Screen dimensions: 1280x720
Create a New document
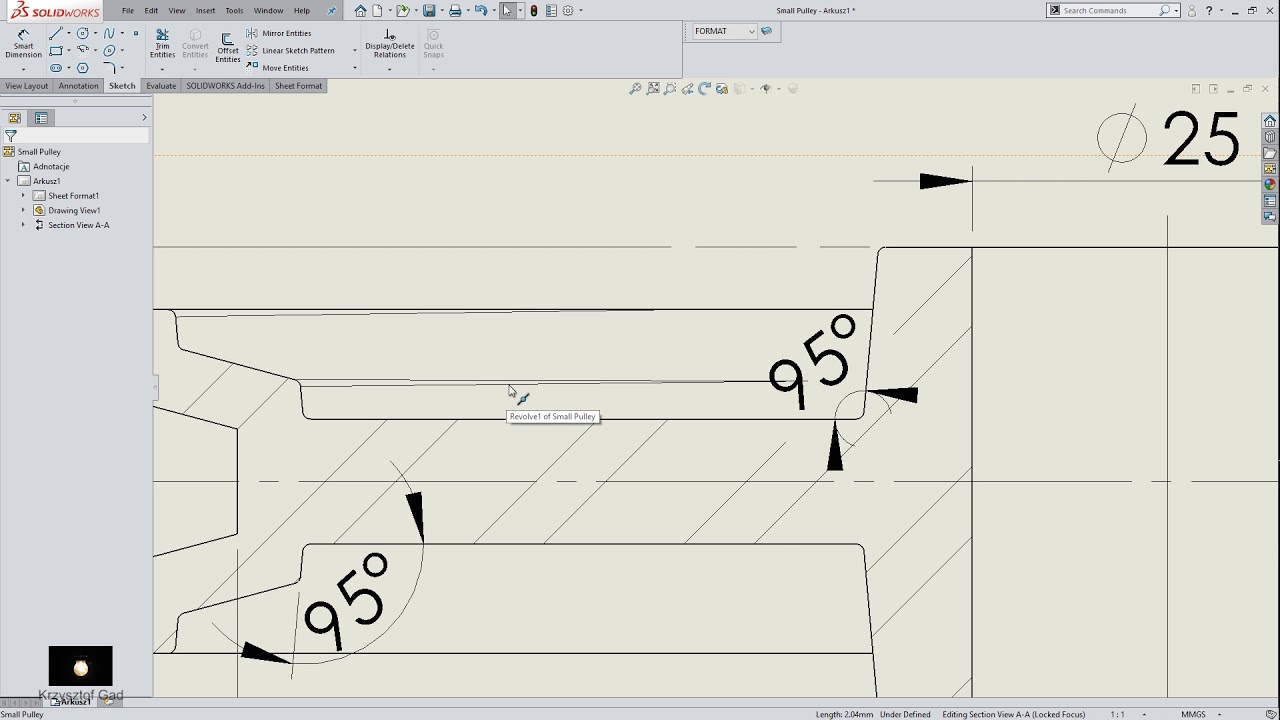378,10
